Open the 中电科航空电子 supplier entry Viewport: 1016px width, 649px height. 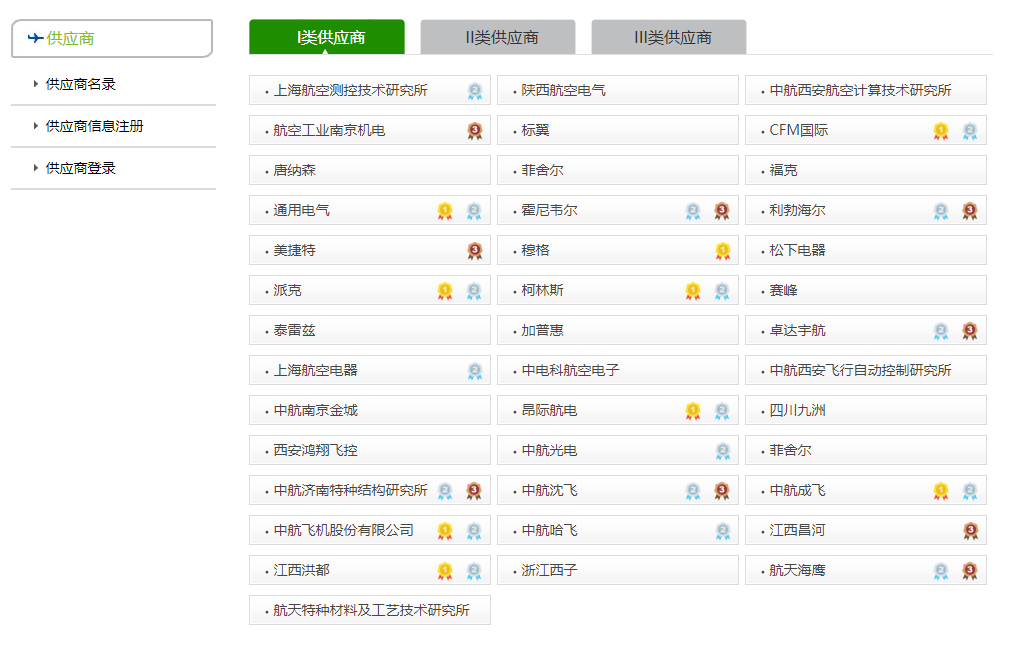(x=618, y=370)
